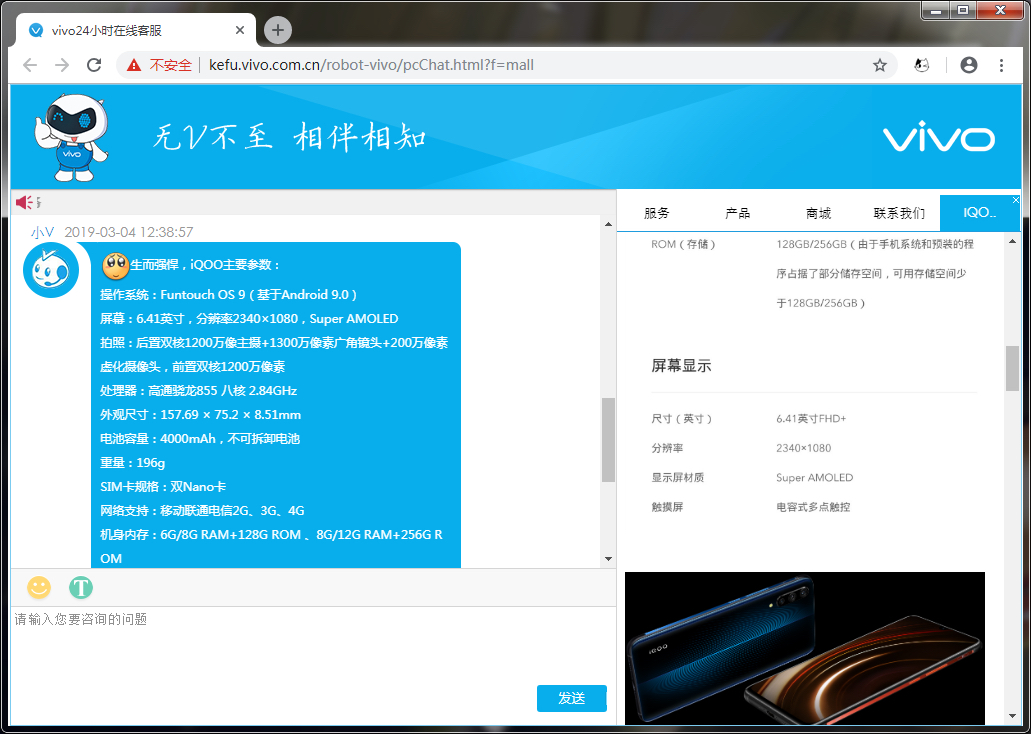
Task: Click the address bar URL
Action: (x=371, y=65)
